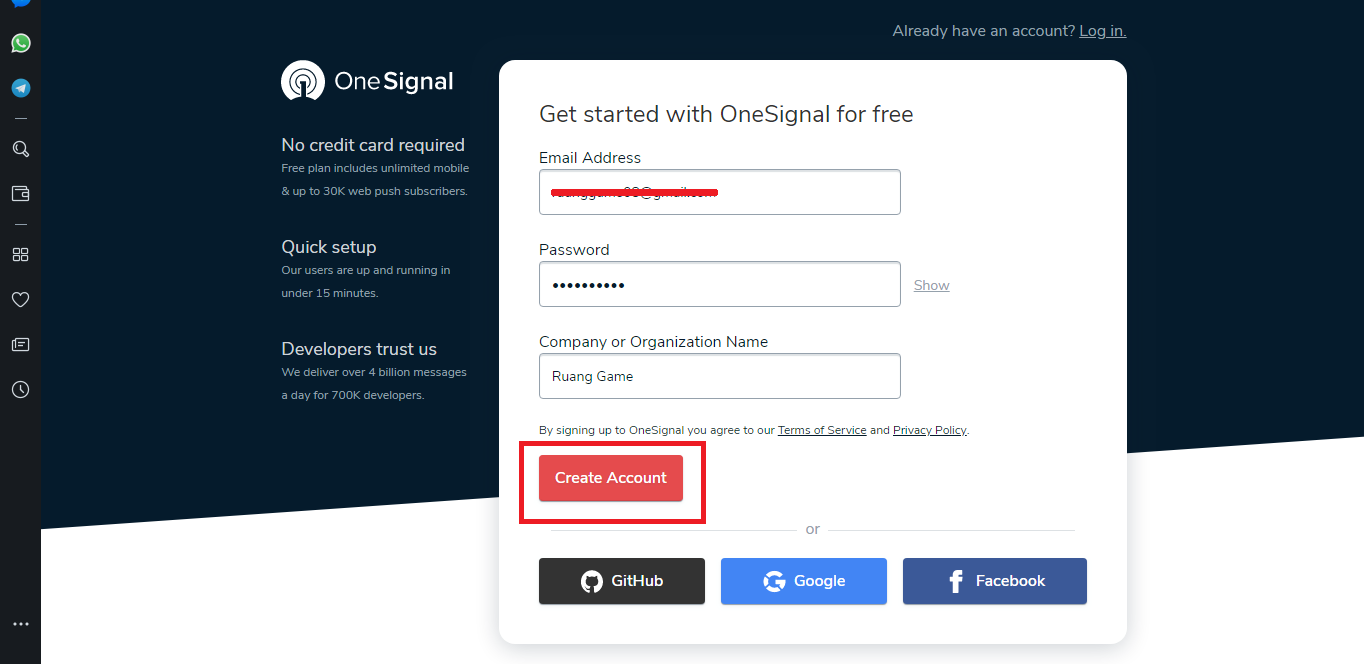1364x664 pixels.
Task: Click the sidebar search icon
Action: 20,149
